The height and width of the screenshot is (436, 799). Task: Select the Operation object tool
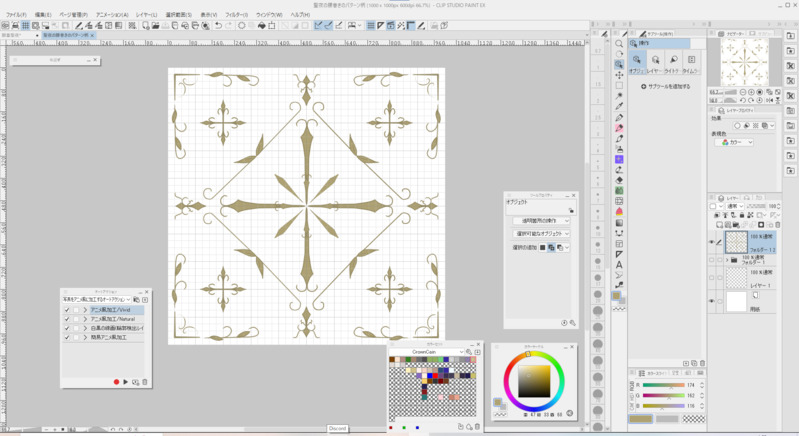pyautogui.click(x=619, y=64)
